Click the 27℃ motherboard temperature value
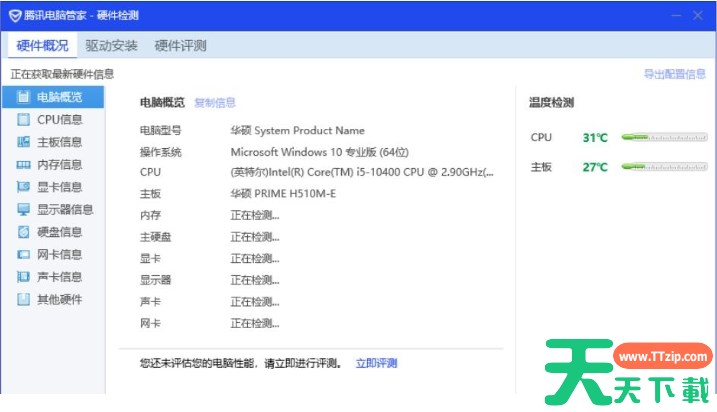This screenshot has width=717, height=412. pos(595,167)
